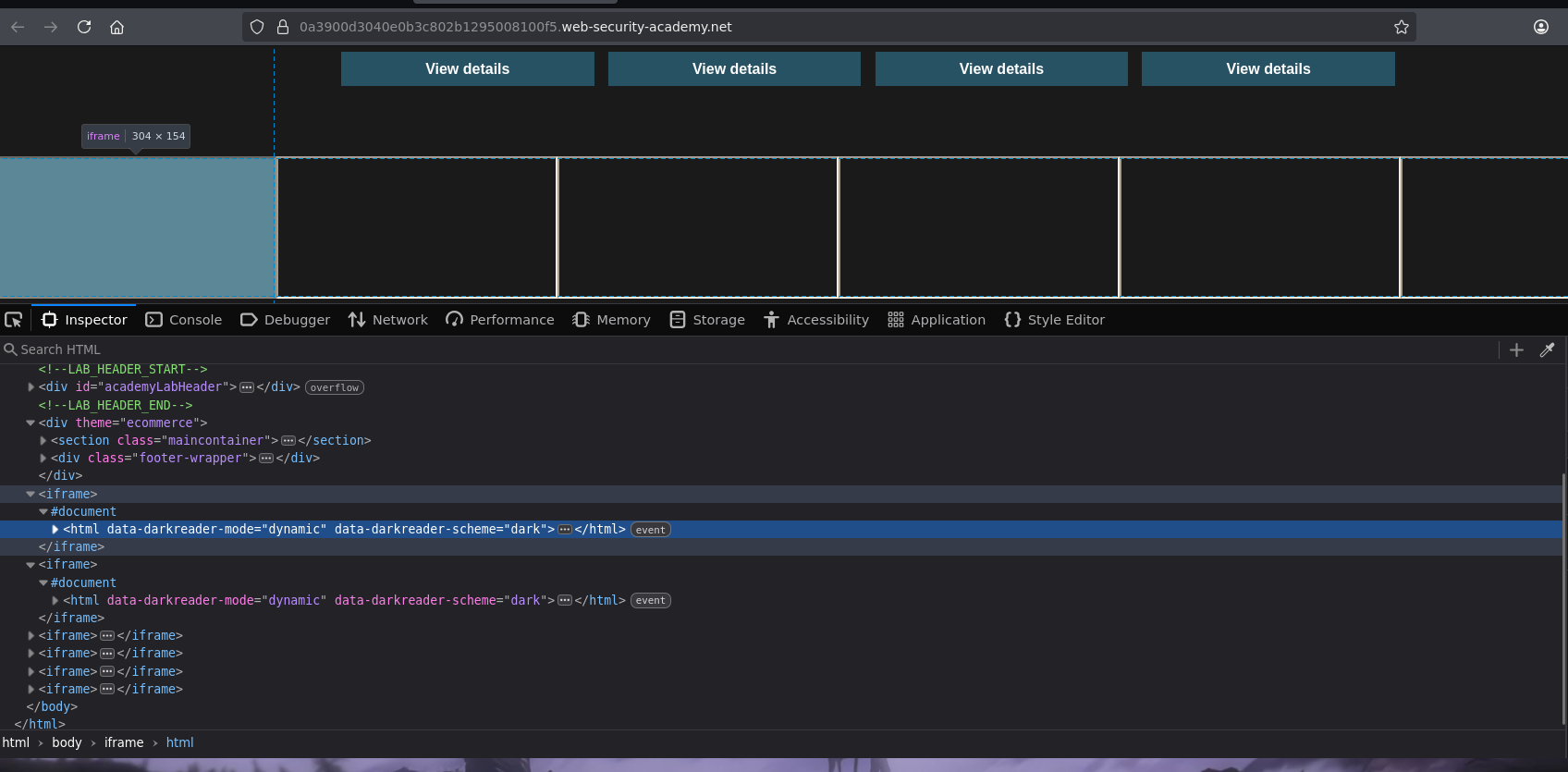The image size is (1568, 772).
Task: Collapse the first iframe node
Action: [31, 495]
